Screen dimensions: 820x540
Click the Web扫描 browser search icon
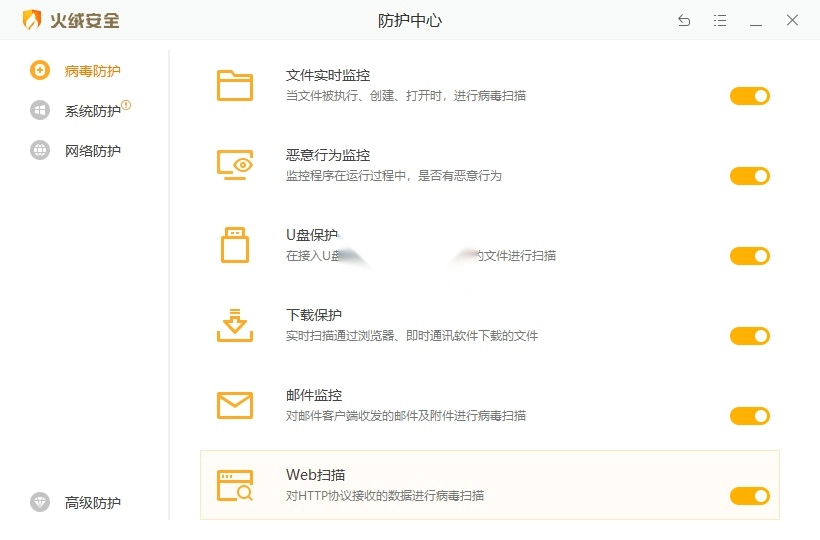(x=235, y=485)
